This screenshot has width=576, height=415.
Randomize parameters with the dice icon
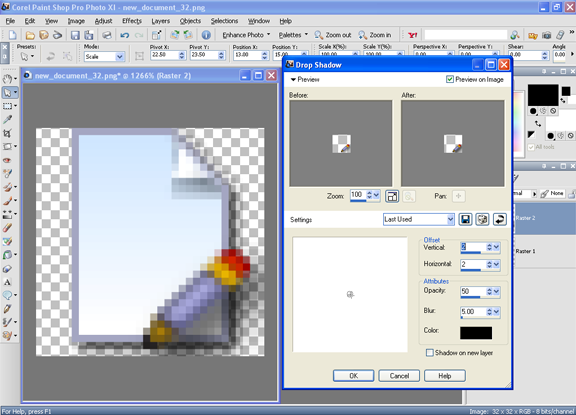pos(482,219)
